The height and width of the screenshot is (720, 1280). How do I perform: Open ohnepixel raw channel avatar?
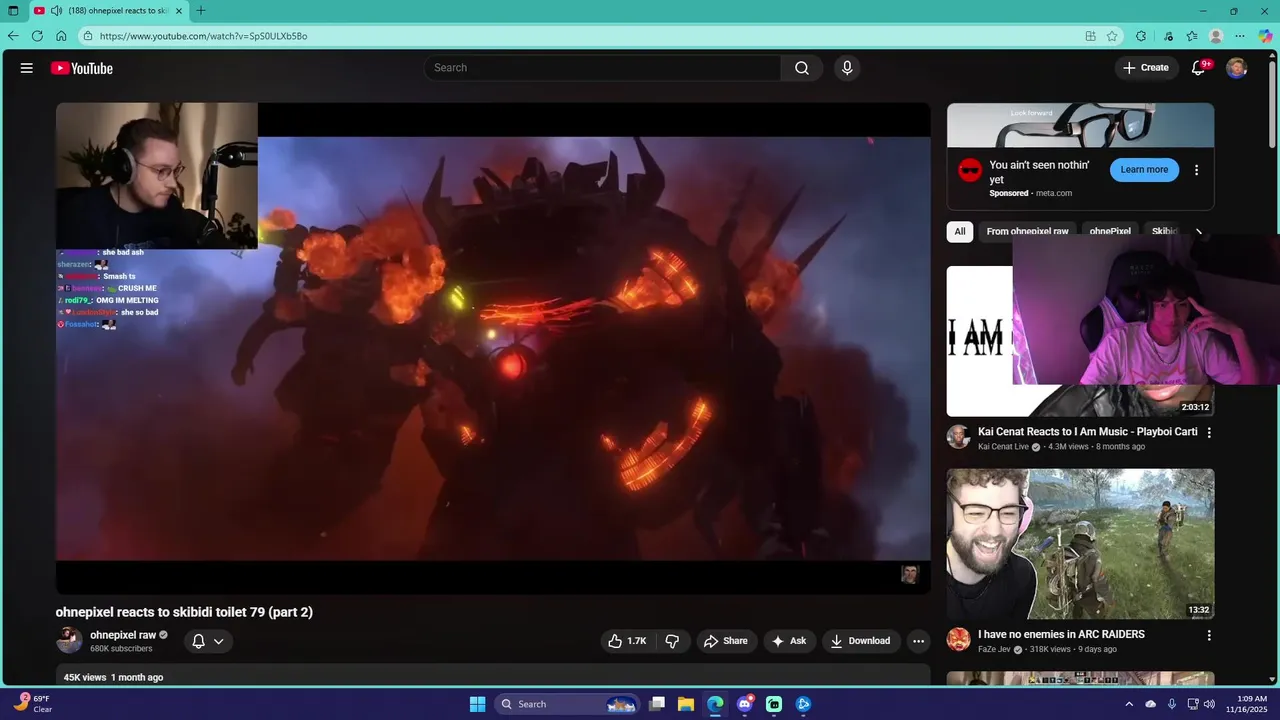tap(69, 640)
